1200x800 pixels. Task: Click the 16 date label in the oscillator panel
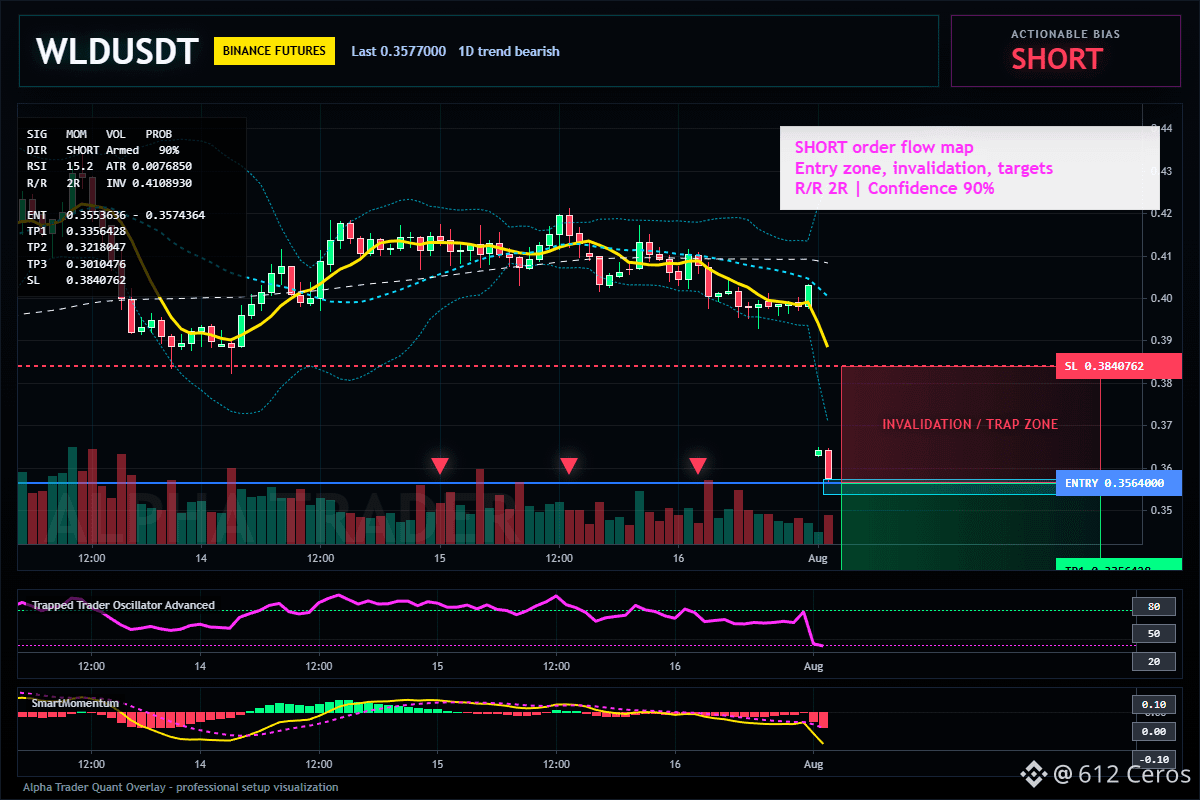(675, 666)
